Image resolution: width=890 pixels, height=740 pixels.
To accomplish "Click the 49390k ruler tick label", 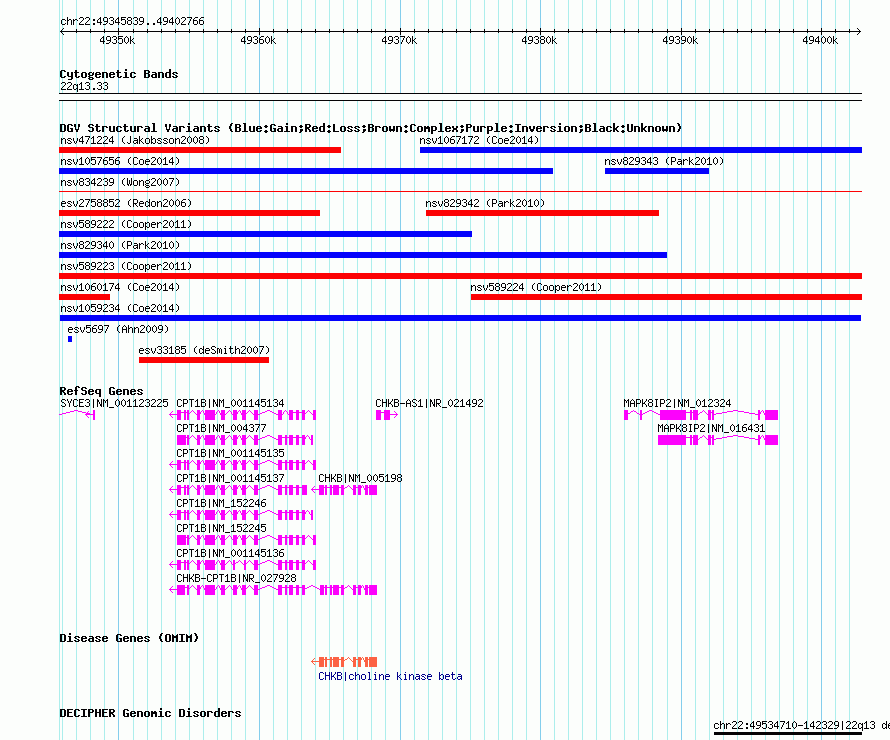I will pos(680,40).
